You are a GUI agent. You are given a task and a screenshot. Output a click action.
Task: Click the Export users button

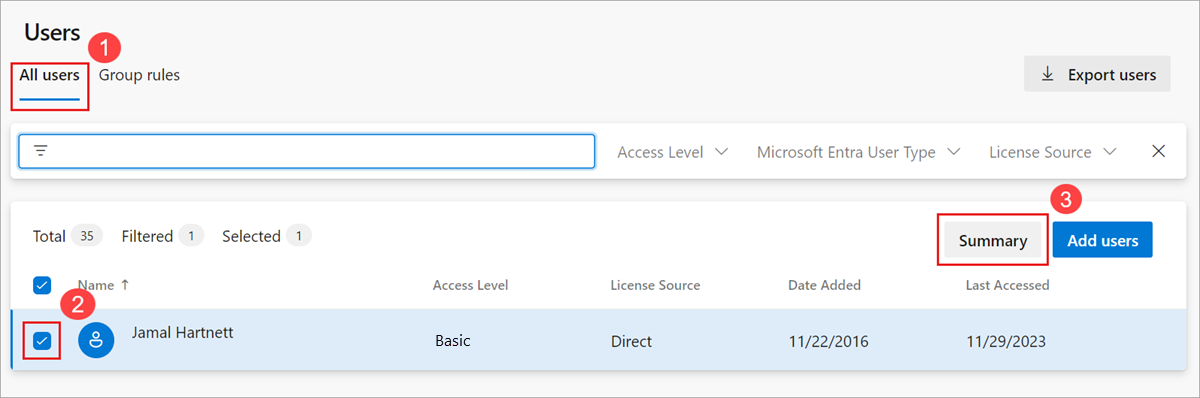pyautogui.click(x=1097, y=74)
